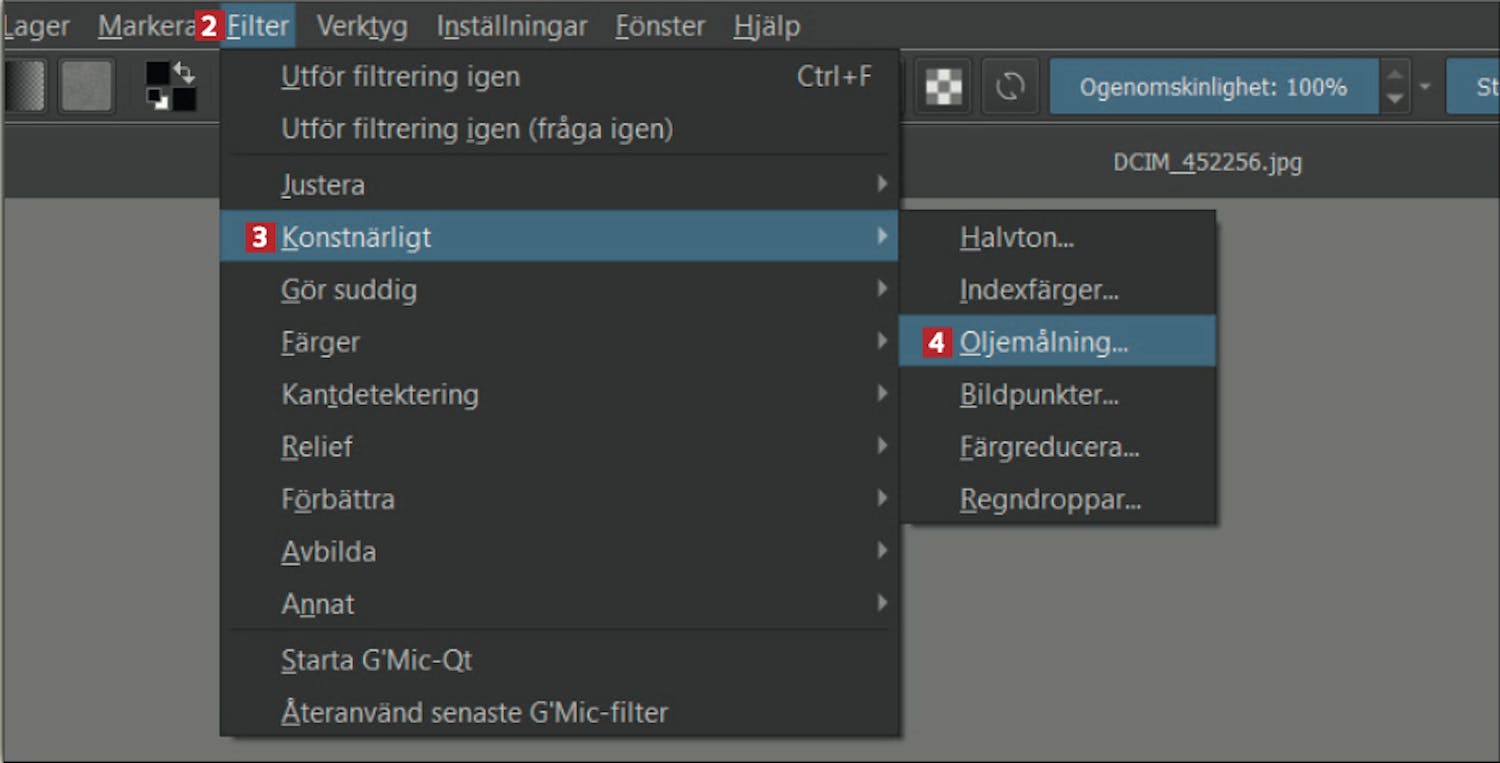Choose Oljemålning filter from the submenu

click(x=1058, y=342)
